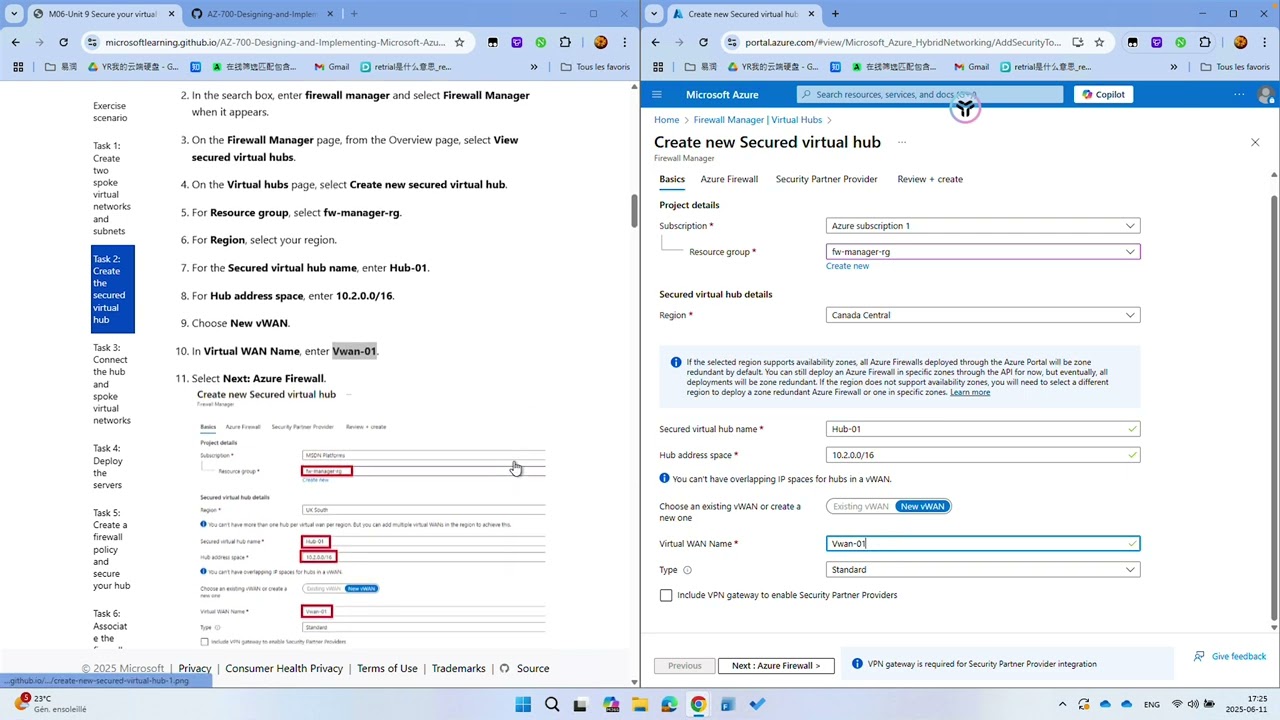The width and height of the screenshot is (1280, 720).
Task: Open extensions puzzle icon in right browser
Action: click(x=1205, y=42)
